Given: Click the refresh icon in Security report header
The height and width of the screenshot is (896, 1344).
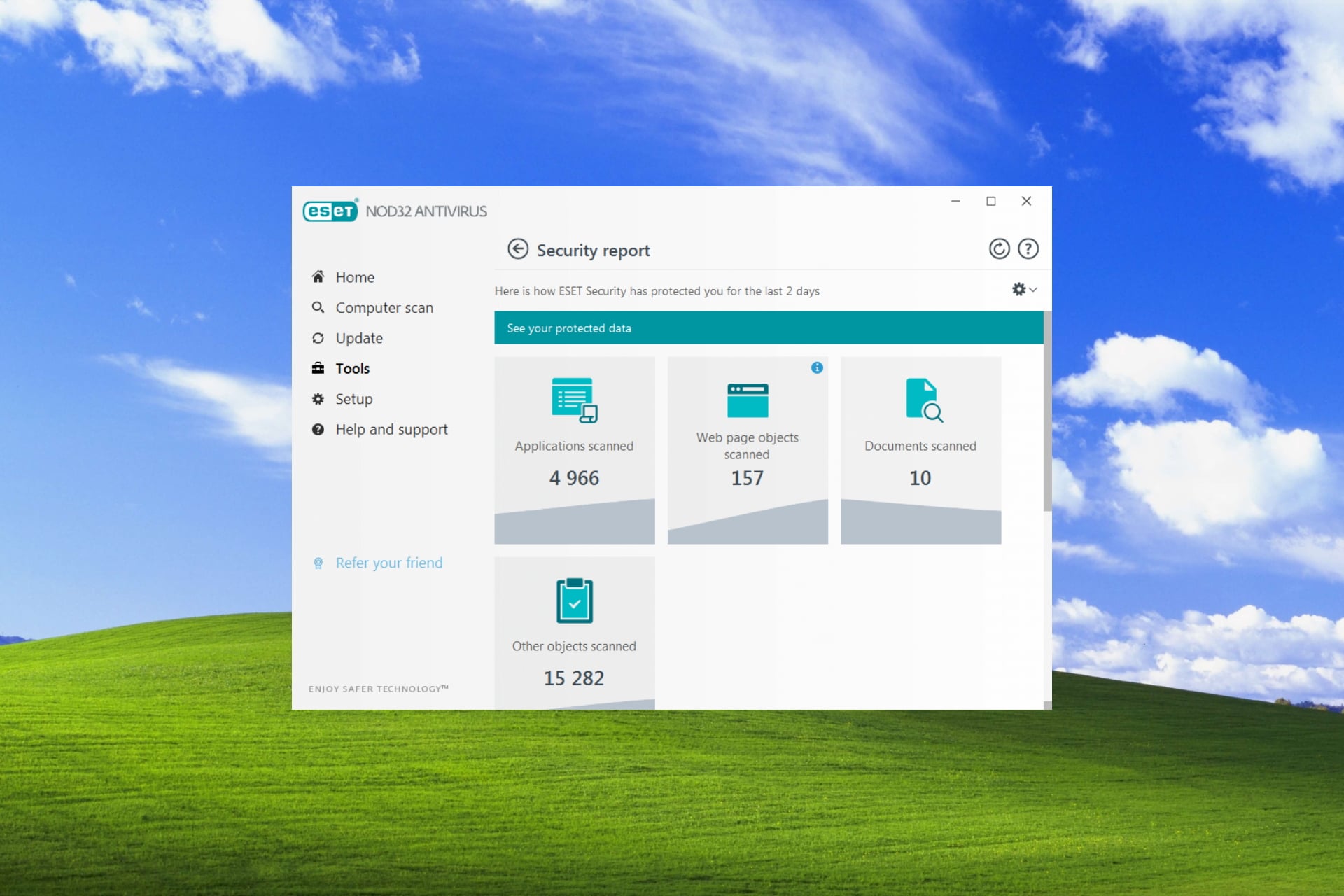Looking at the screenshot, I should tap(999, 249).
